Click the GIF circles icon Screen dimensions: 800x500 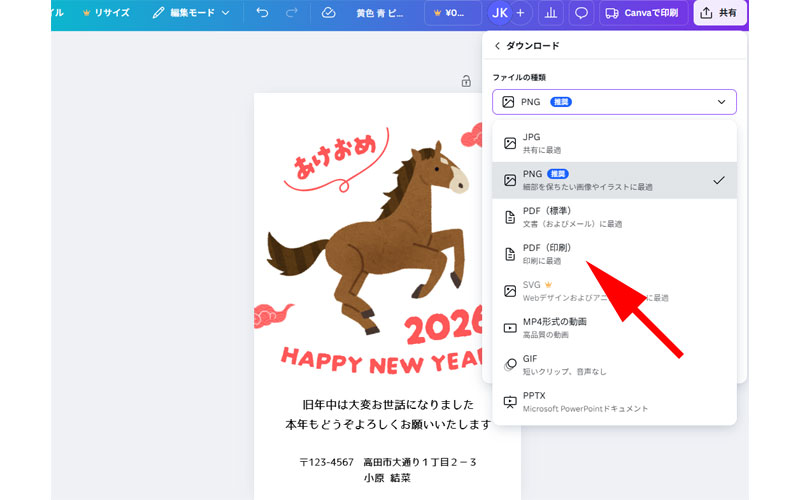click(x=510, y=365)
